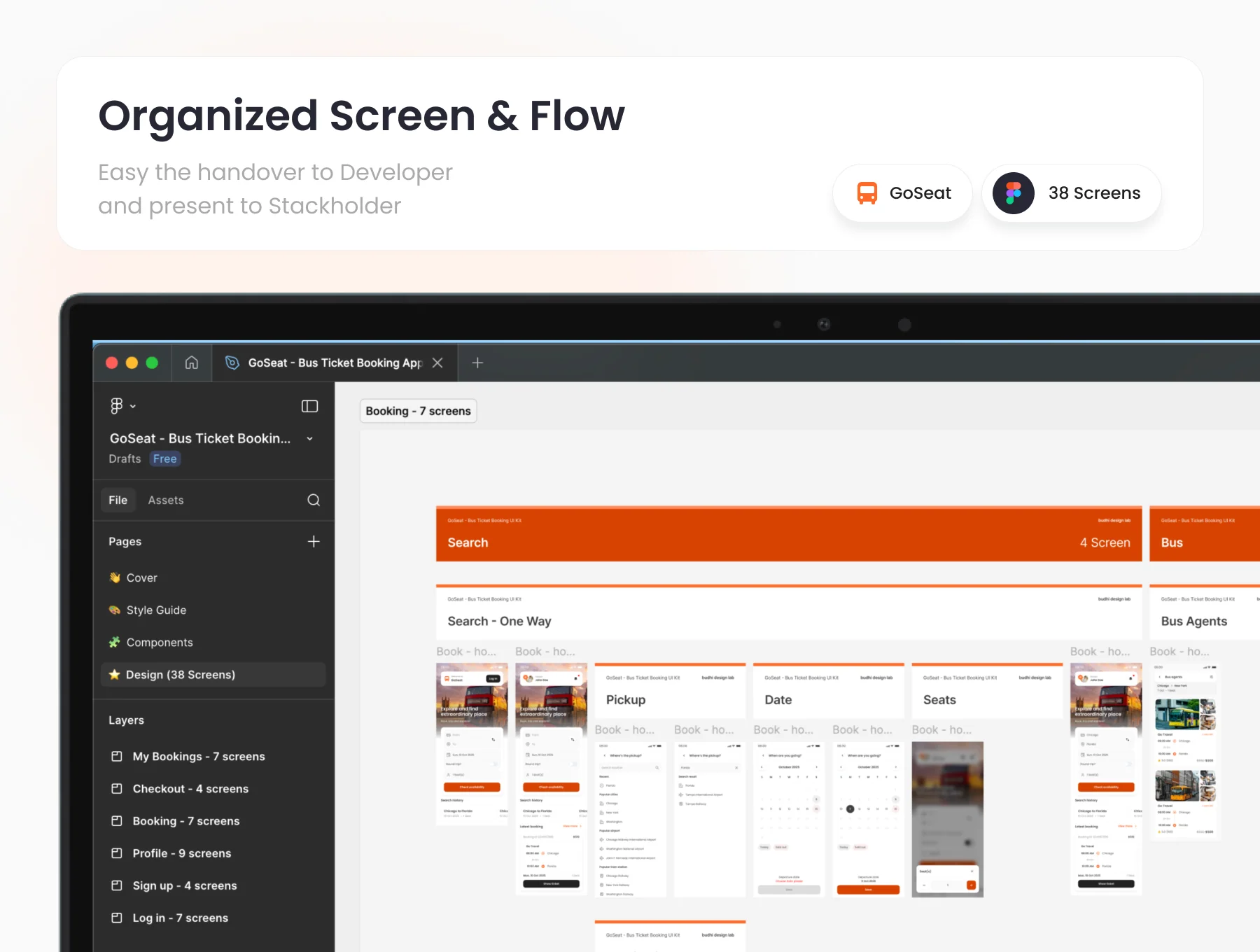This screenshot has width=1260, height=952.
Task: Select the Search - One Way header frame
Action: click(789, 612)
